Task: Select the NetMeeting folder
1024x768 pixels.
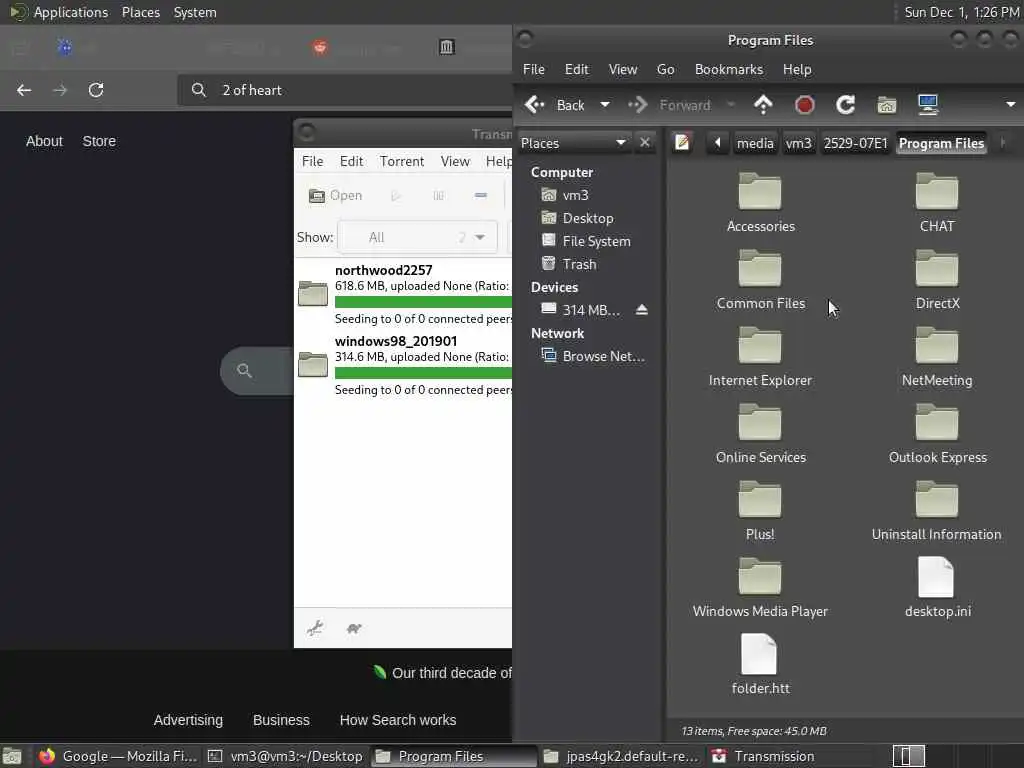Action: [936, 357]
